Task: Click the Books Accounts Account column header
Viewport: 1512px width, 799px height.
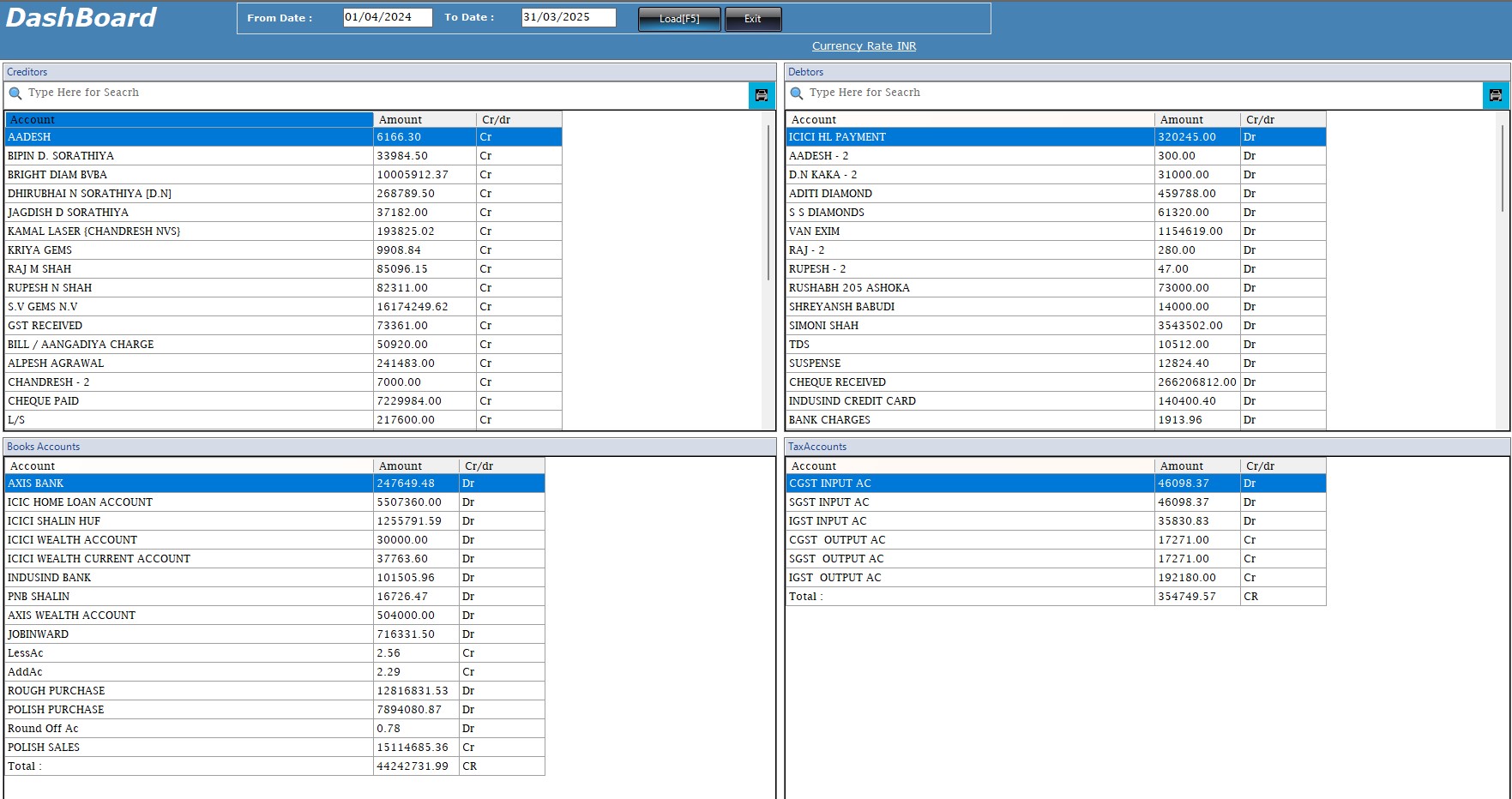Action: tap(189, 466)
